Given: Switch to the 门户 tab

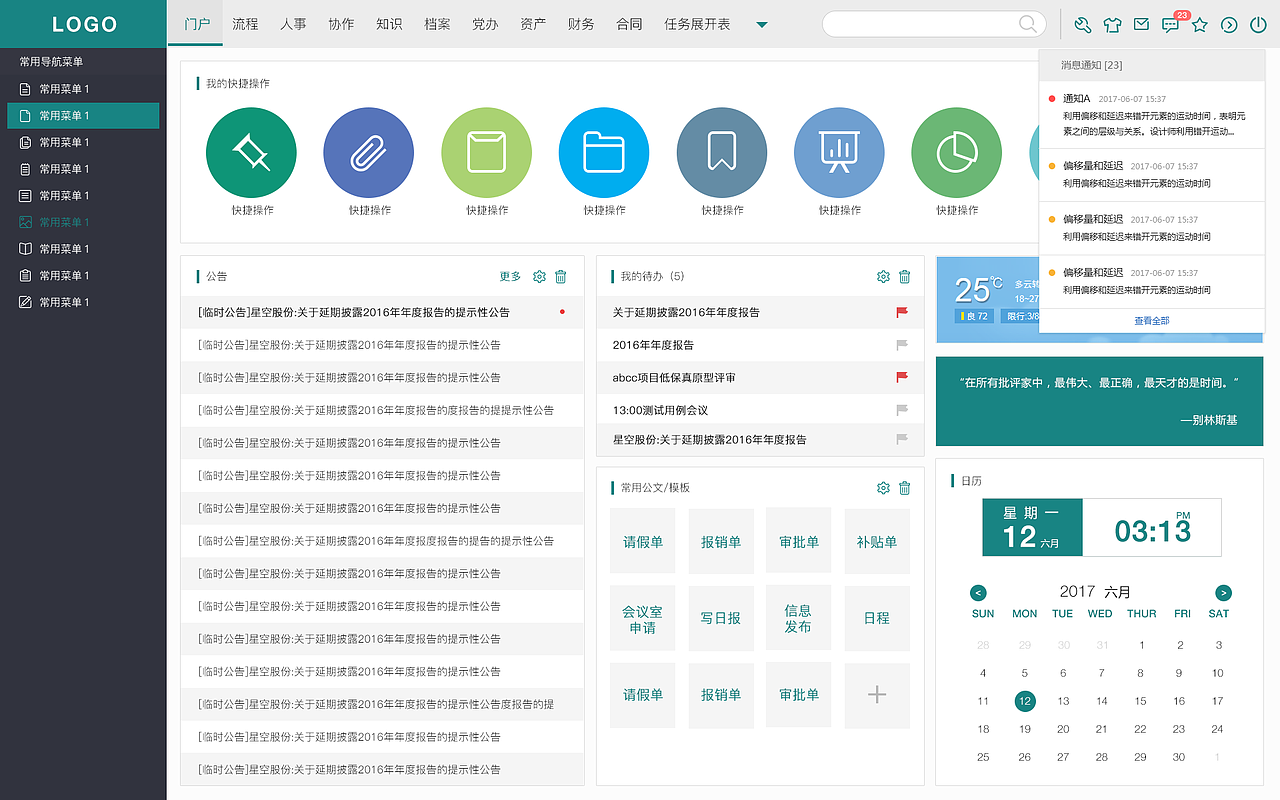Looking at the screenshot, I should tap(197, 24).
